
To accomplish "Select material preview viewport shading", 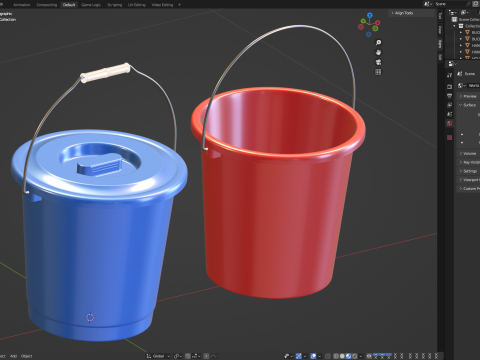I will tap(348, 356).
